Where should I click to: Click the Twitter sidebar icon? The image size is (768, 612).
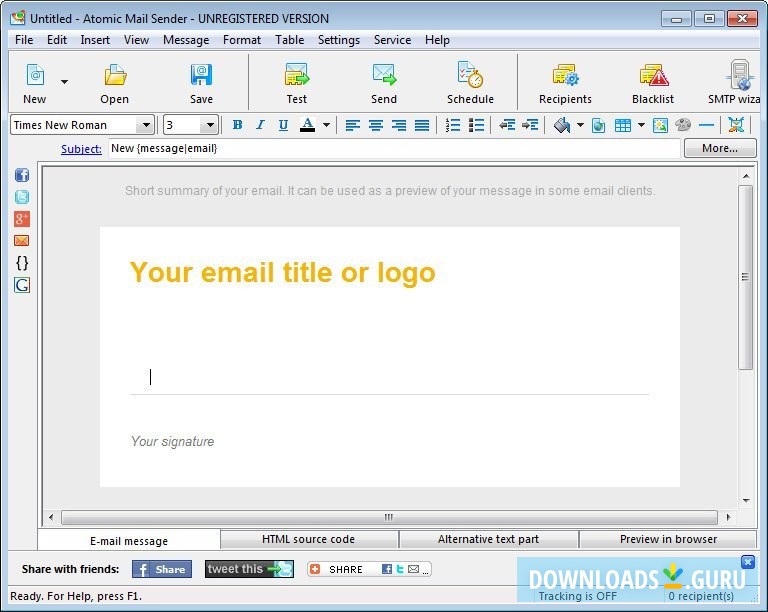click(22, 197)
